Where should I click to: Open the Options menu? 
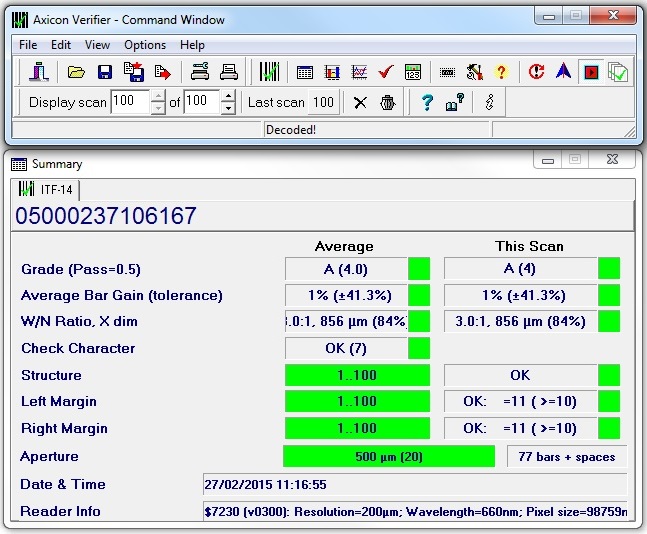click(x=145, y=45)
